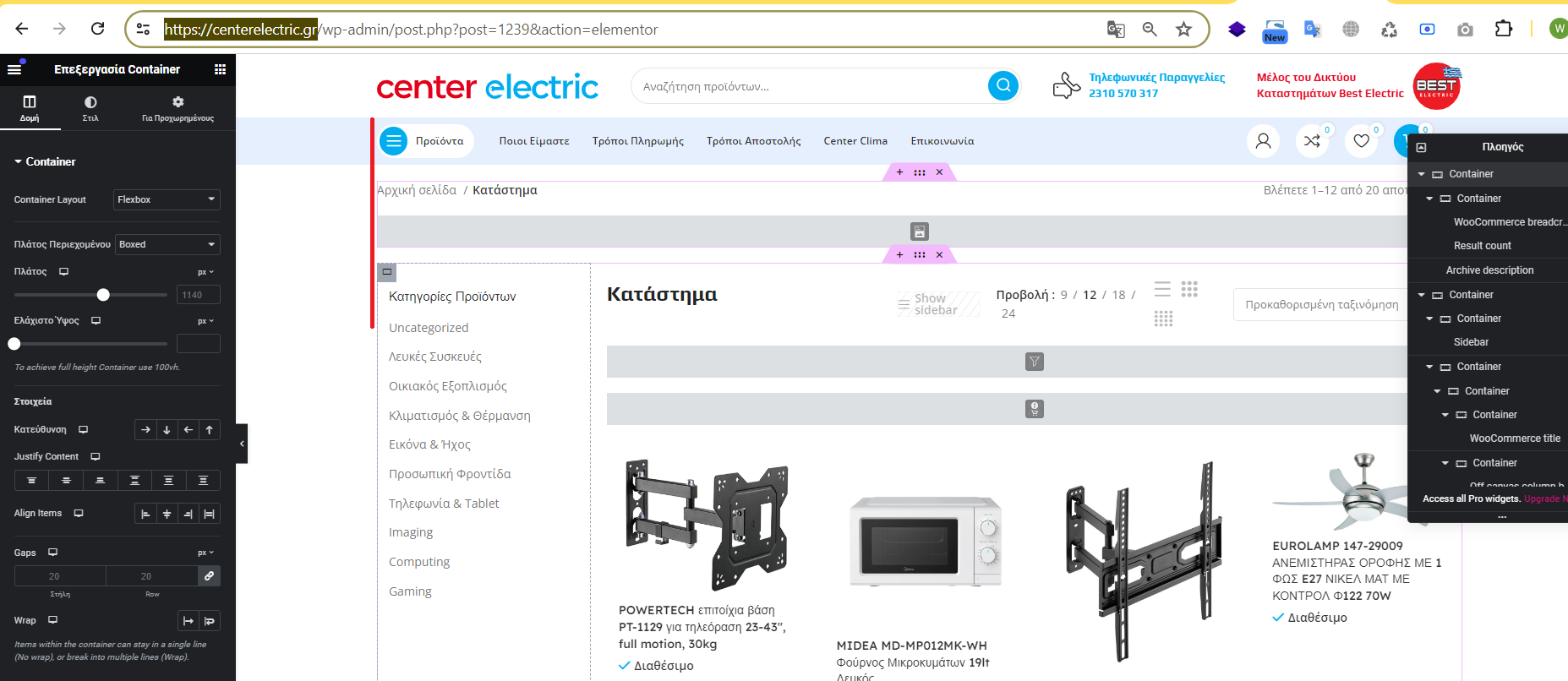Go to Αρχική σελίδα breadcrumb link
Viewport: 1568px width, 681px height.
tap(417, 190)
